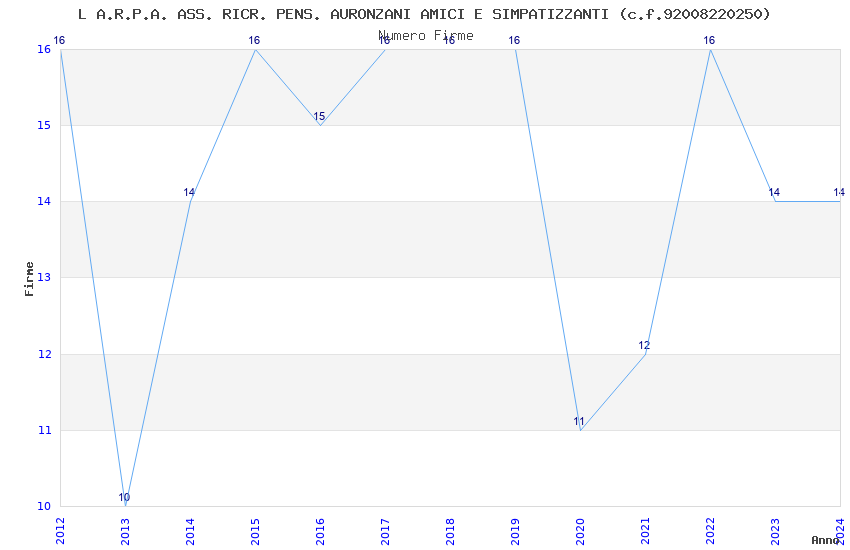Click the data label 16 at year 2018

tap(449, 40)
